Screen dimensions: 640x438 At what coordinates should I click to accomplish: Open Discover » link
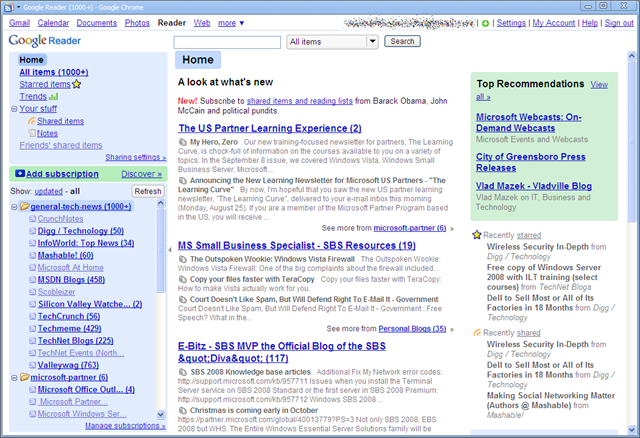(x=142, y=174)
